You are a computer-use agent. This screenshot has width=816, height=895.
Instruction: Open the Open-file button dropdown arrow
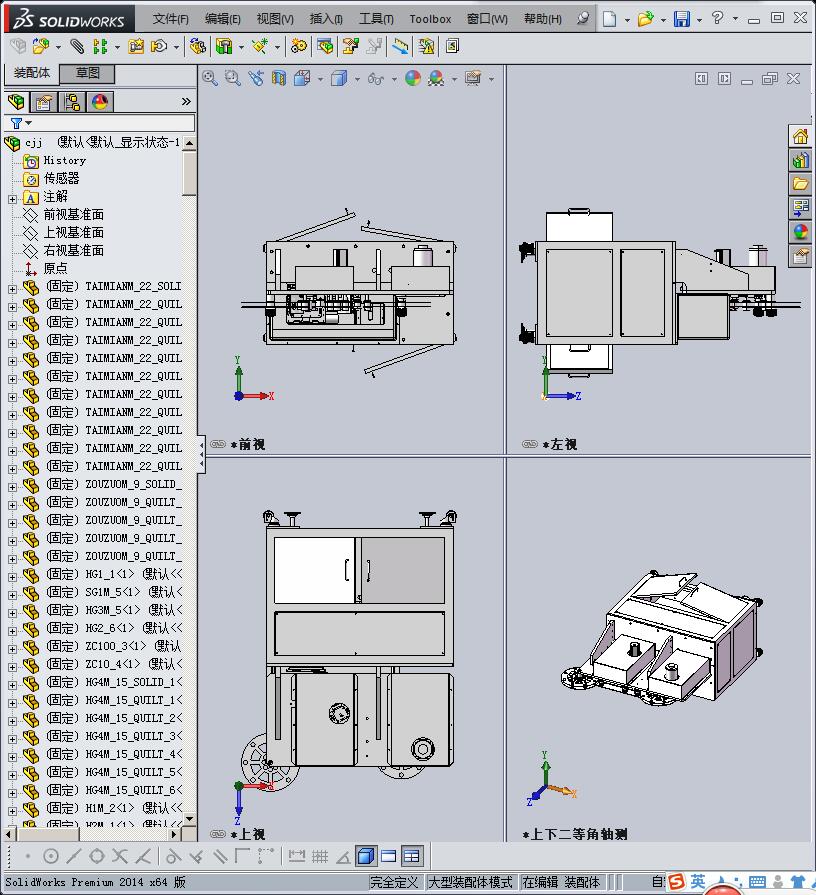pos(663,20)
